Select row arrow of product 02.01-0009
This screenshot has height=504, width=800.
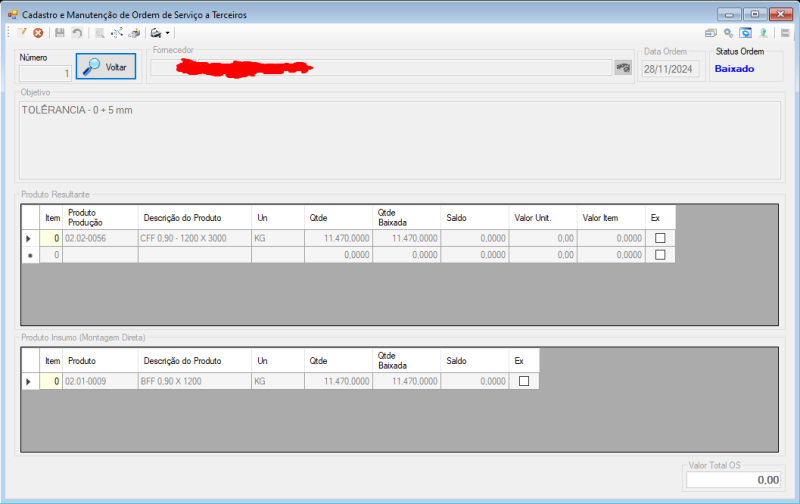pos(30,381)
